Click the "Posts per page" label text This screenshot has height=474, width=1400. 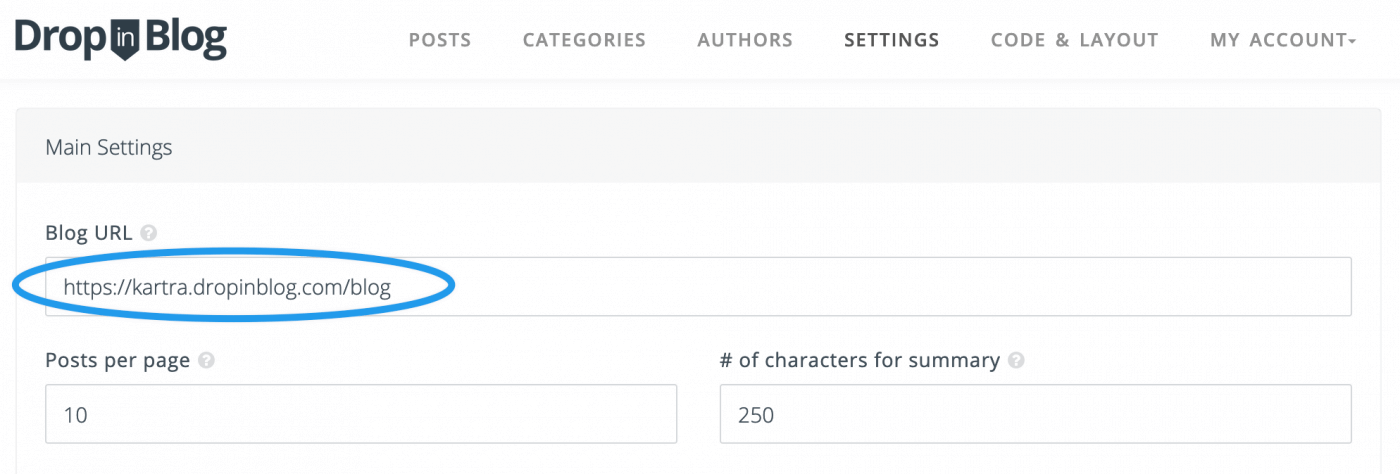(x=118, y=361)
